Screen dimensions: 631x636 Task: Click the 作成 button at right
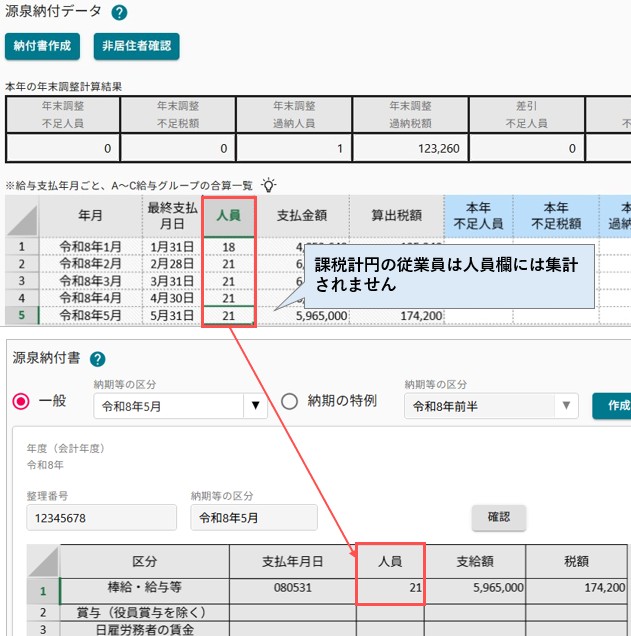pos(612,405)
